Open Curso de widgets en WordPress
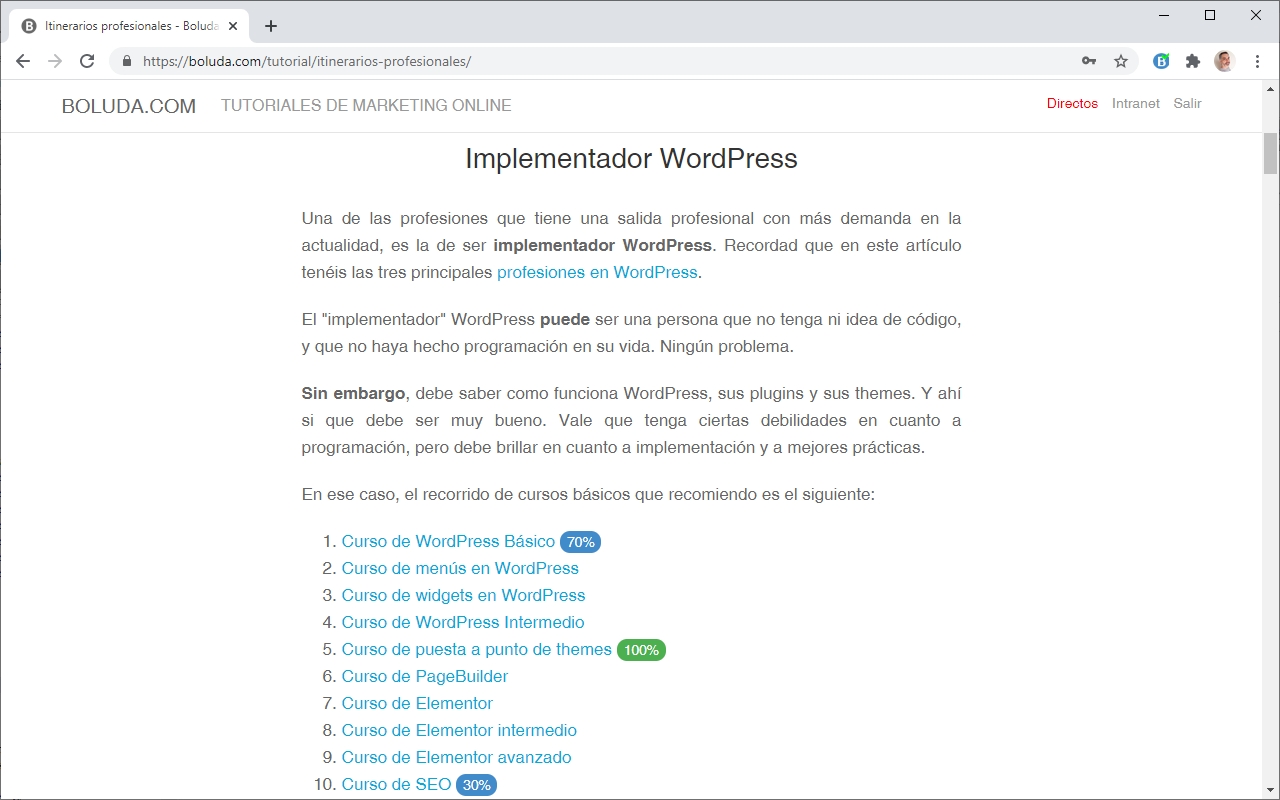 coord(464,595)
